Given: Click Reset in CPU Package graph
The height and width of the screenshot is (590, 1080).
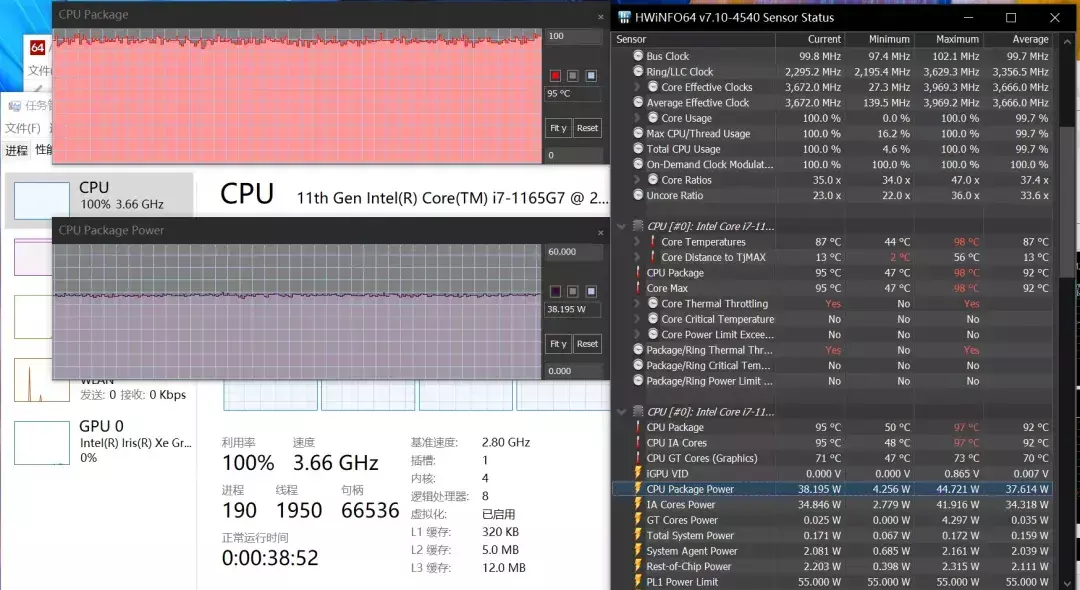Looking at the screenshot, I should (588, 128).
